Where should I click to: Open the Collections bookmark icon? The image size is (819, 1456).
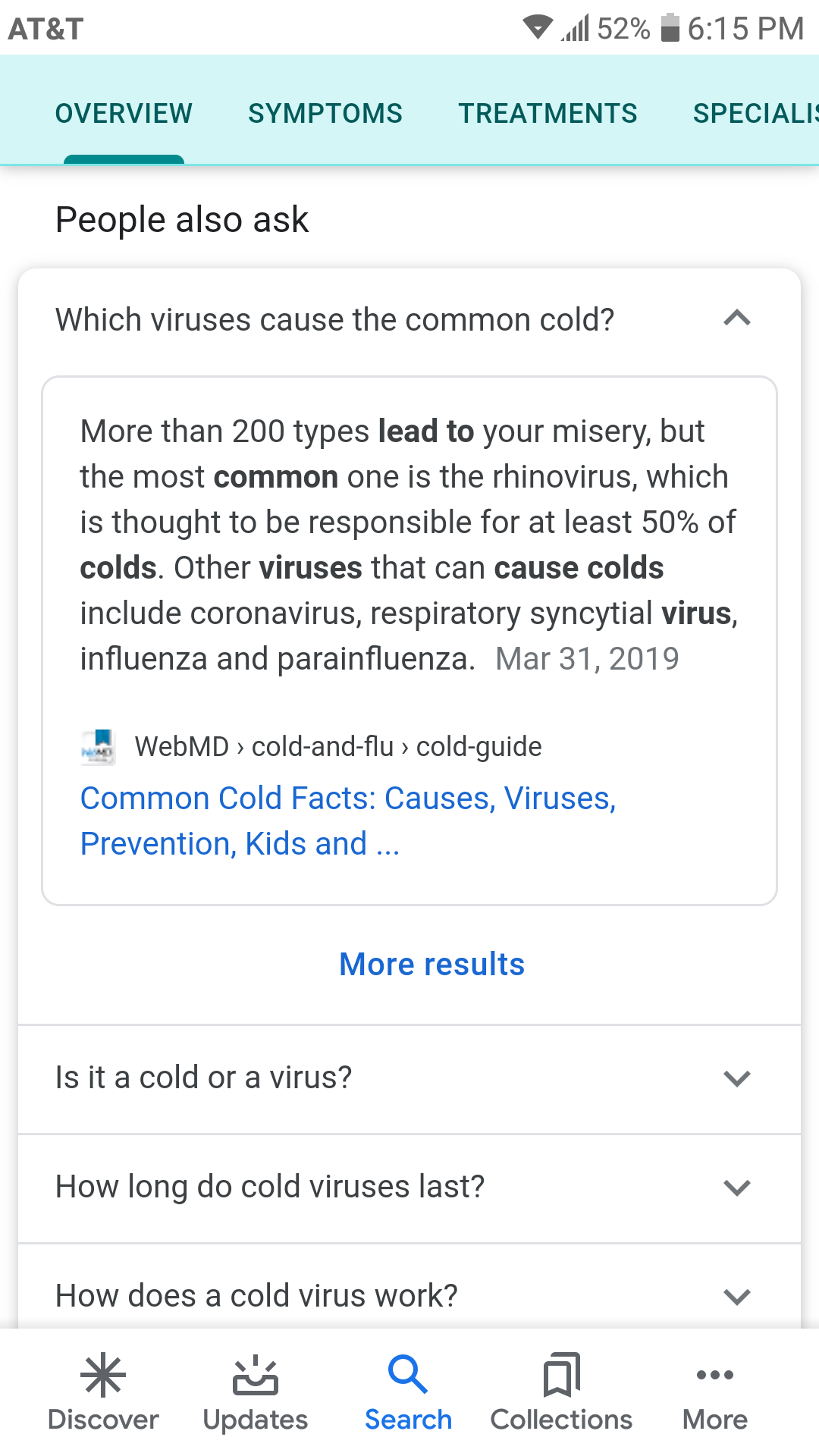(561, 1376)
